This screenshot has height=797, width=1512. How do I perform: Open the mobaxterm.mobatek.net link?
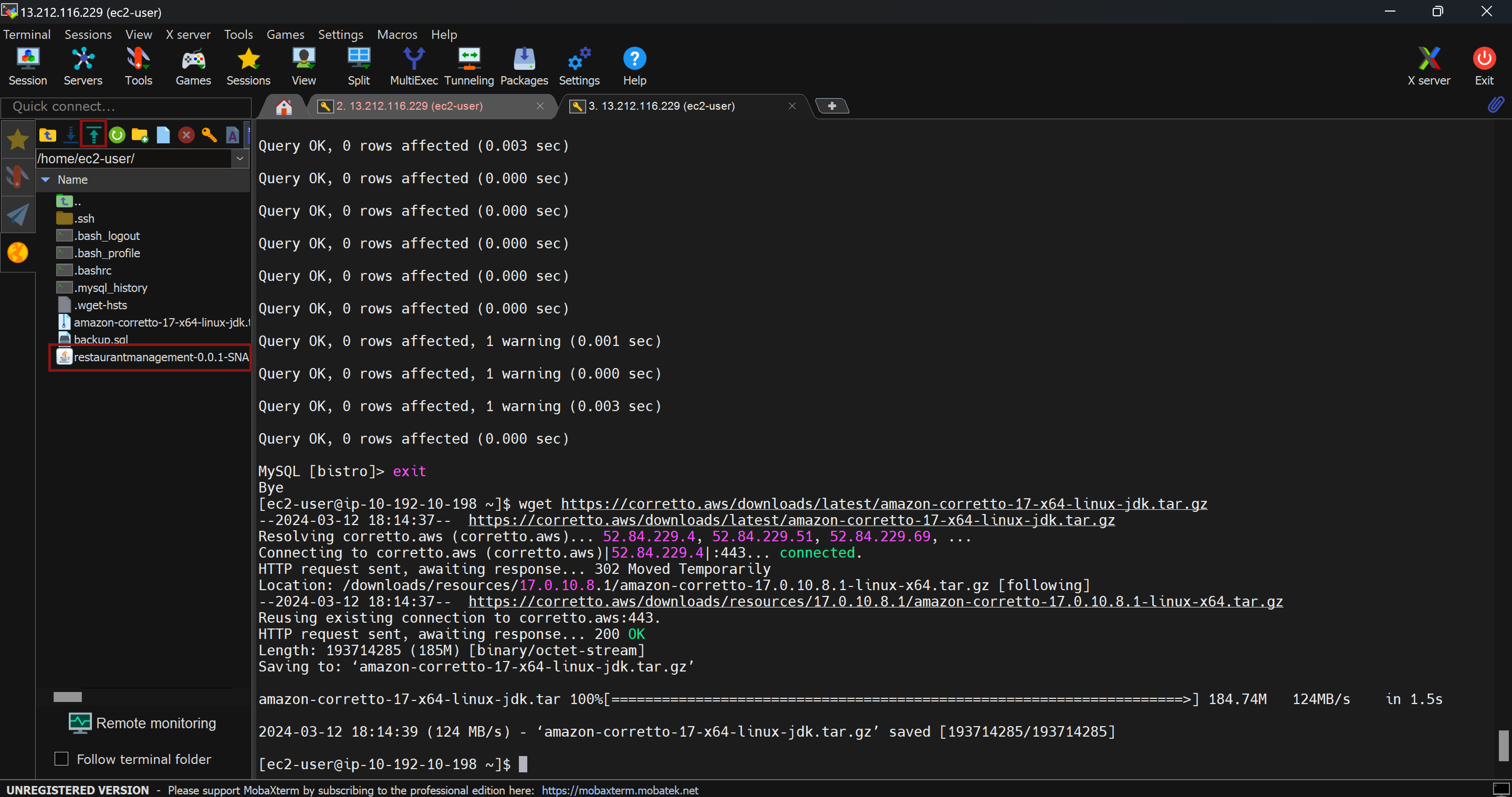[620, 790]
